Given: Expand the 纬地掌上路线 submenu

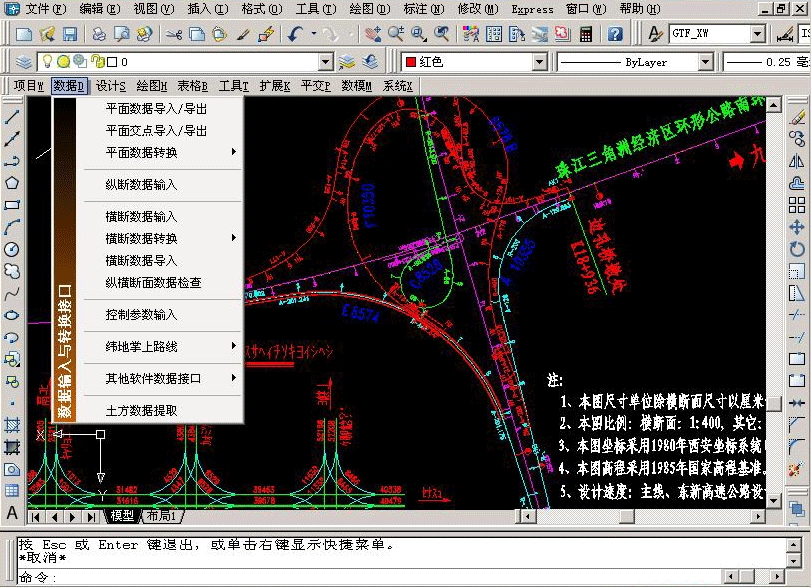Looking at the screenshot, I should pos(163,346).
